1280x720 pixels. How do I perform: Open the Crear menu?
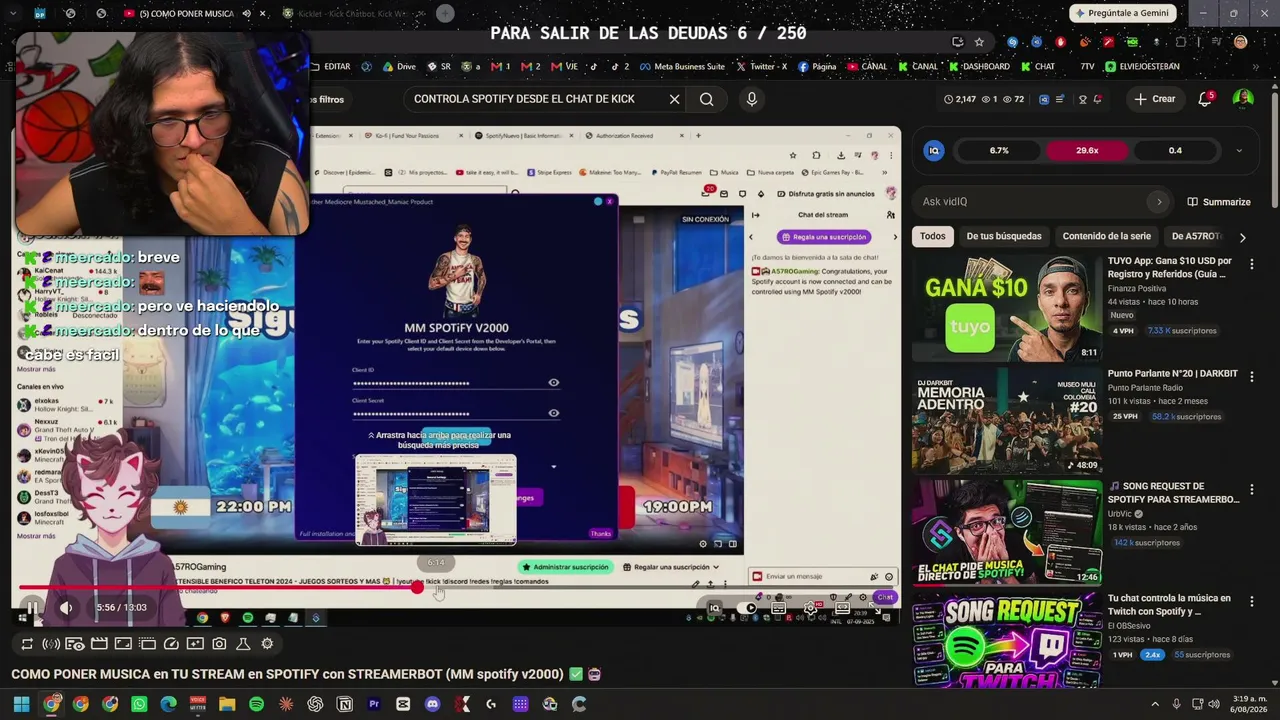tap(1155, 99)
